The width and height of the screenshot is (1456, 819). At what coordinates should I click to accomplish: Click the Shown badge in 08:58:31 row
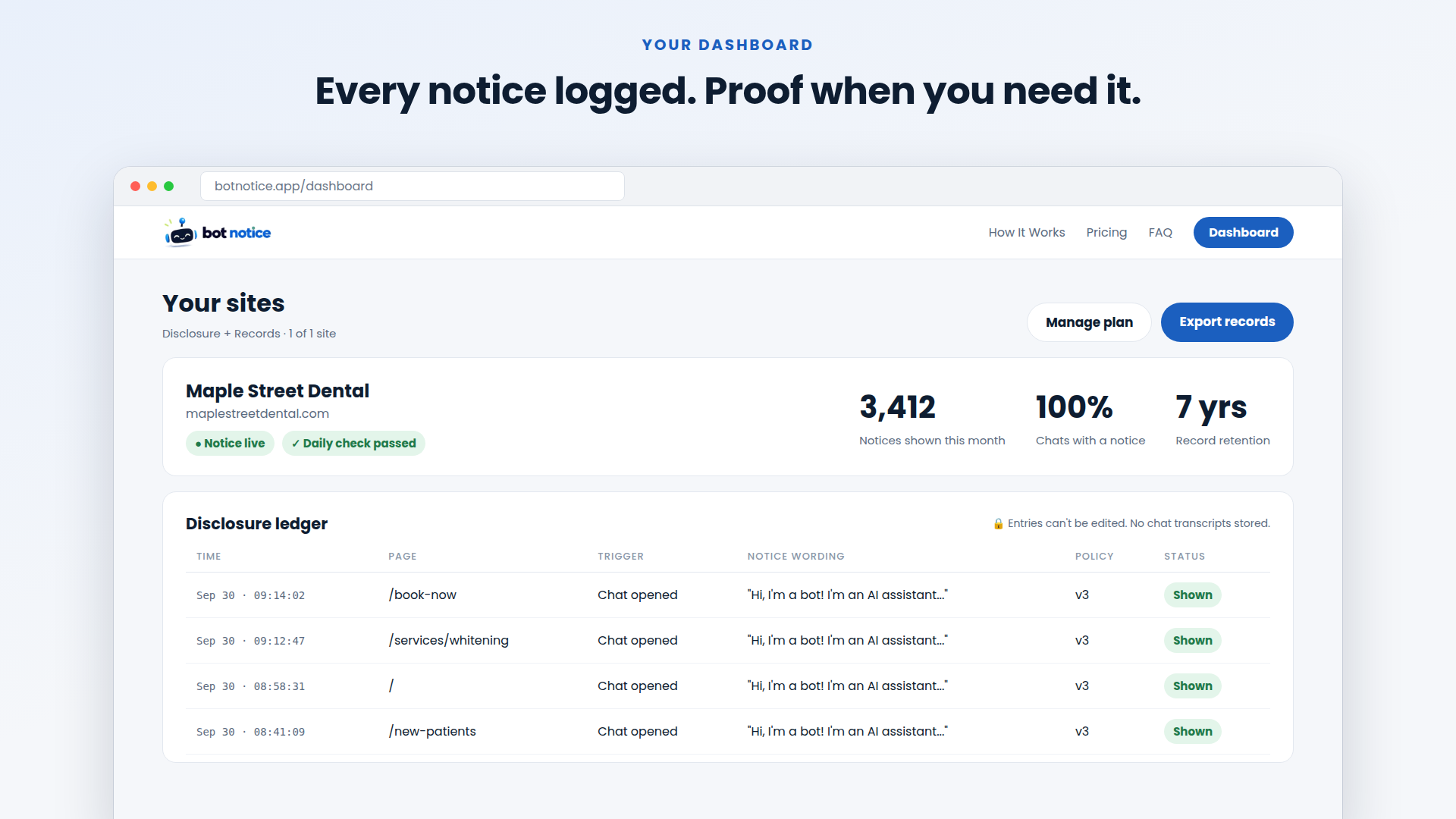pos(1192,686)
